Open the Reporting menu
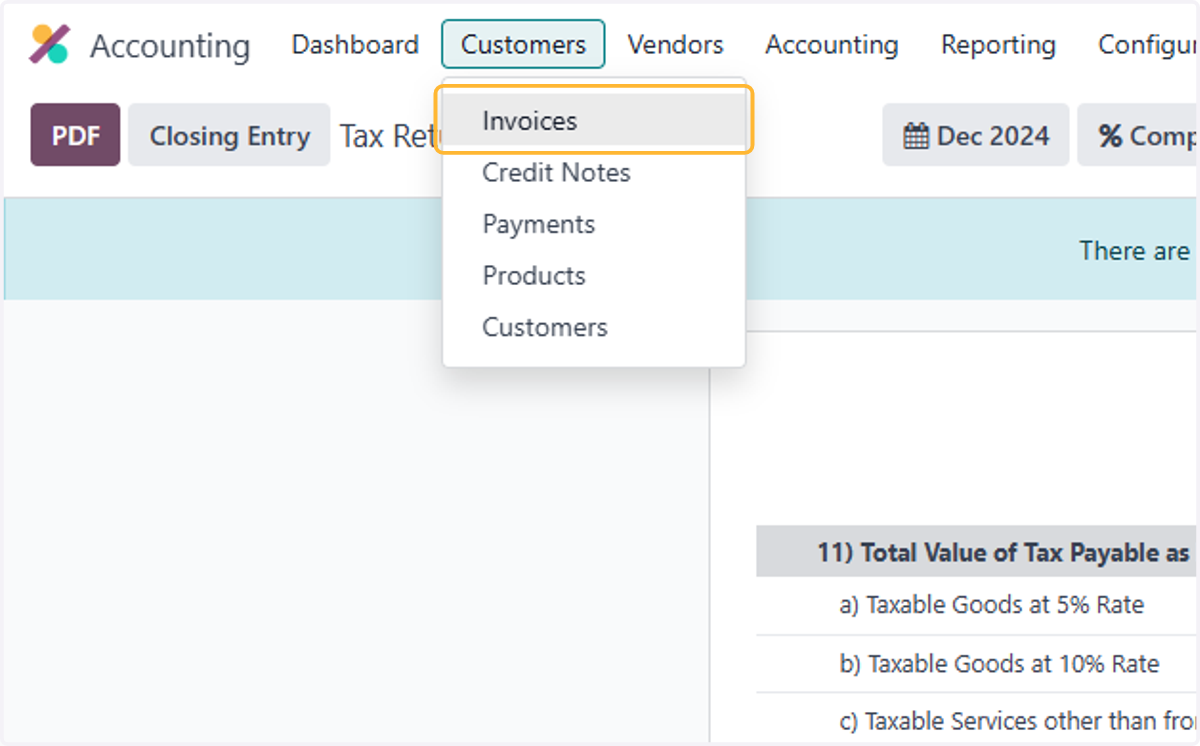 [x=998, y=45]
